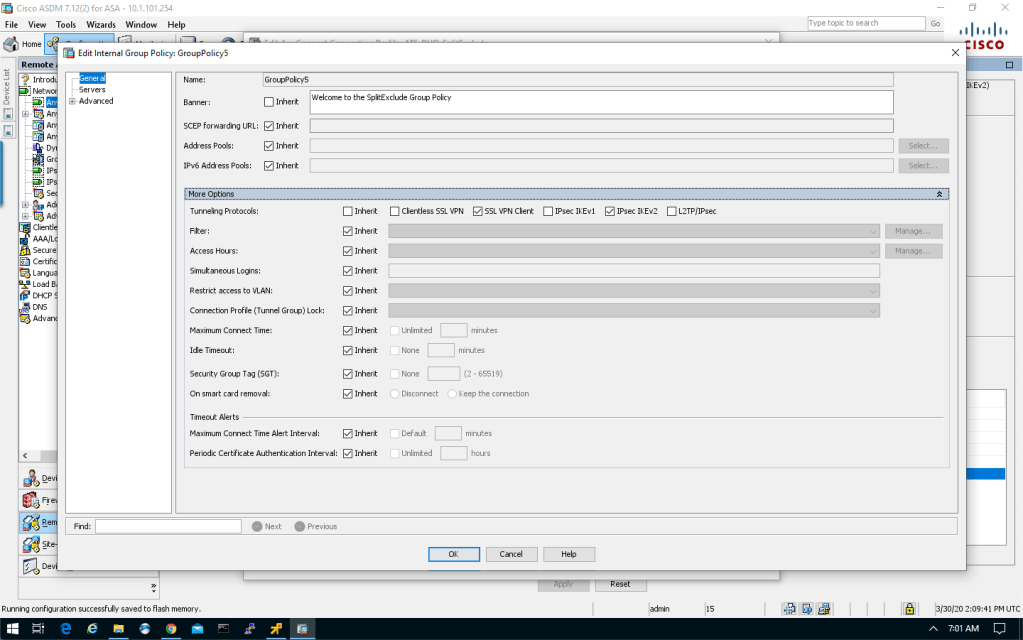Open the Tools menu

click(x=66, y=24)
